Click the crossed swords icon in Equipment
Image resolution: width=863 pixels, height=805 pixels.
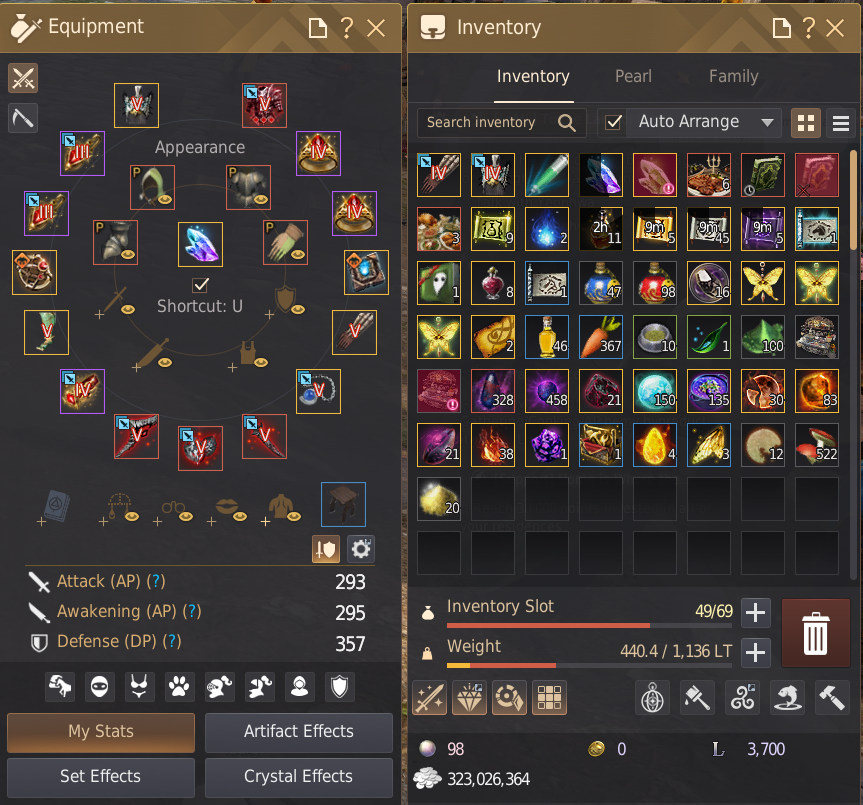click(23, 78)
